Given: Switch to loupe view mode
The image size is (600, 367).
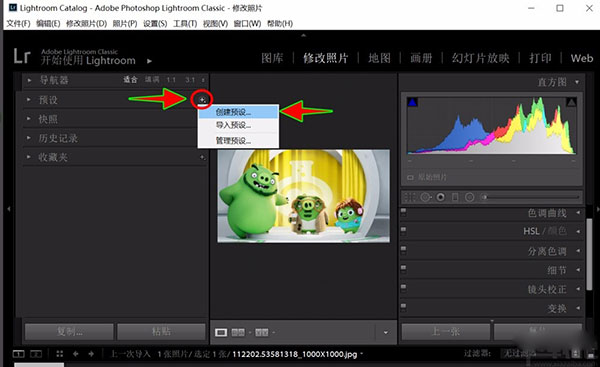Looking at the screenshot, I should click(221, 332).
